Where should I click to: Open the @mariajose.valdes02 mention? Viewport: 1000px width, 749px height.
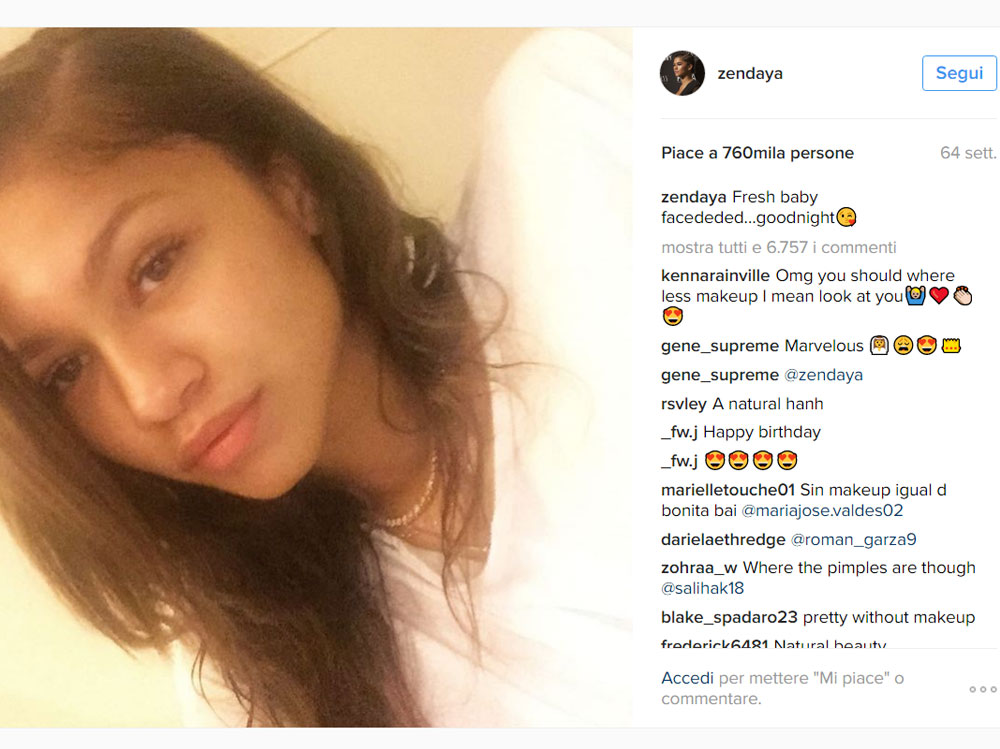(x=822, y=511)
